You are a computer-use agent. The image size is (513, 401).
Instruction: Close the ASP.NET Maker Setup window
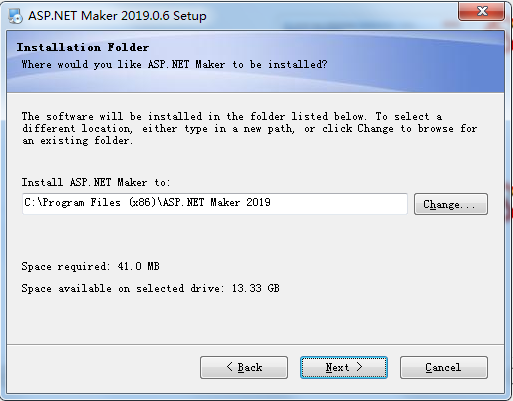point(481,11)
